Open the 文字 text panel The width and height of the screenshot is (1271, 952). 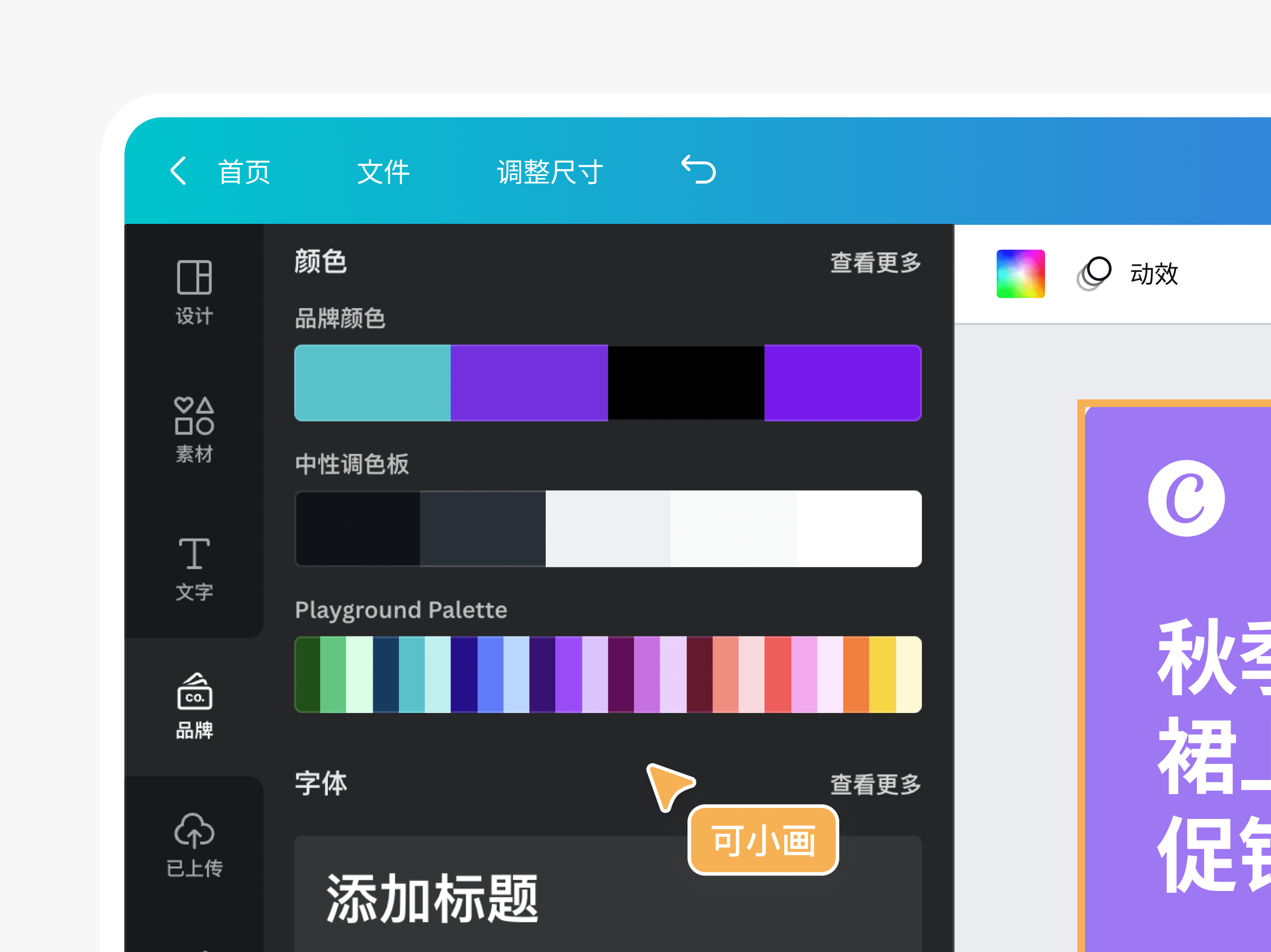[x=194, y=569]
